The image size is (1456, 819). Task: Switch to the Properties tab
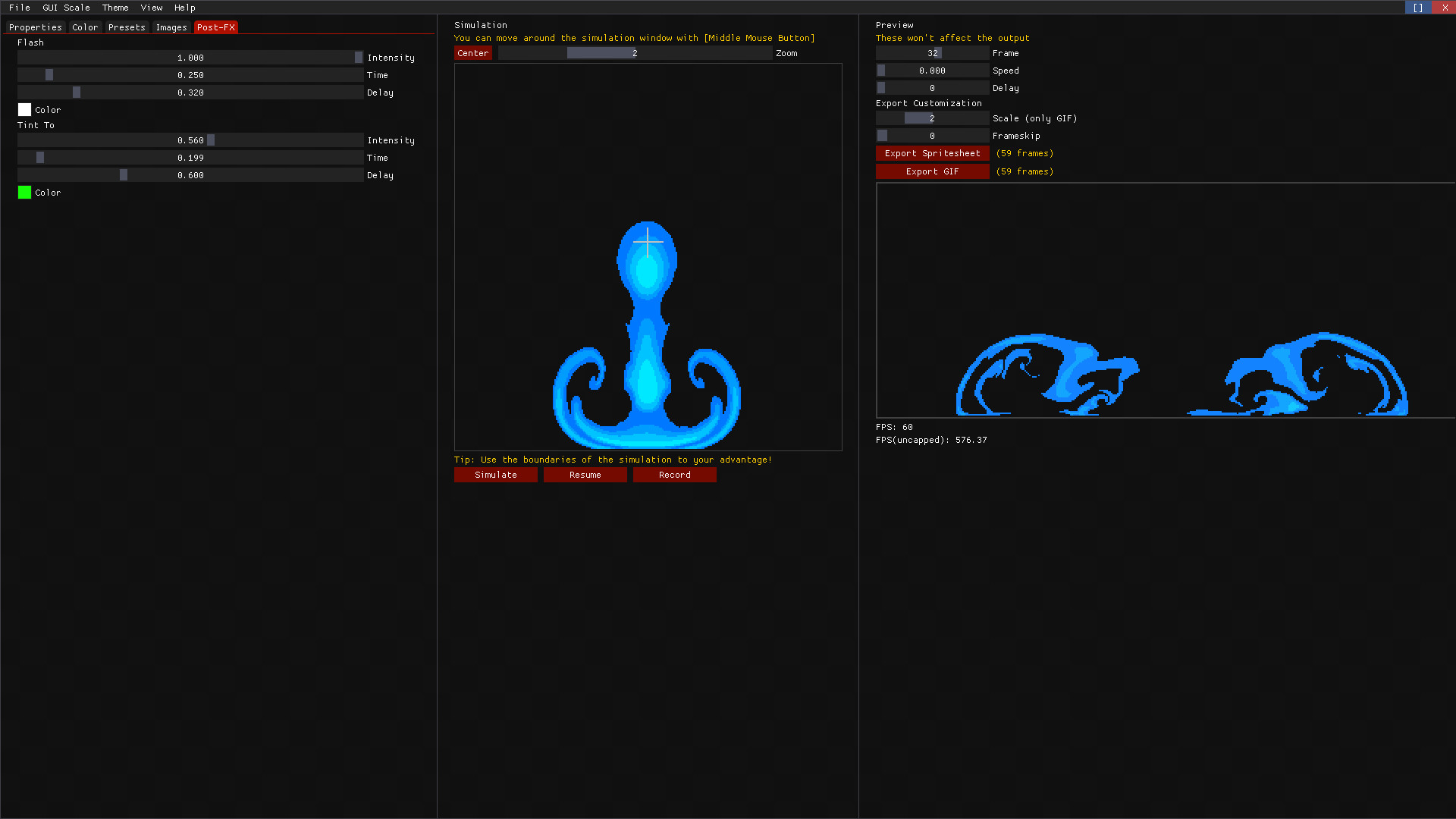35,27
